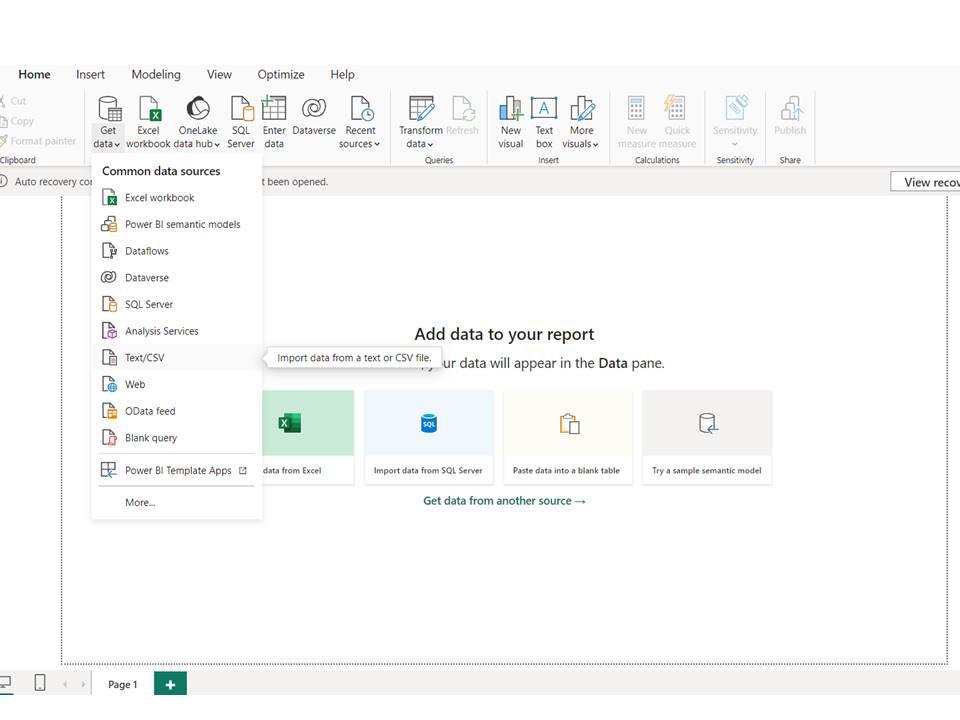The height and width of the screenshot is (720, 960).
Task: Add a new page with plus button
Action: click(170, 684)
